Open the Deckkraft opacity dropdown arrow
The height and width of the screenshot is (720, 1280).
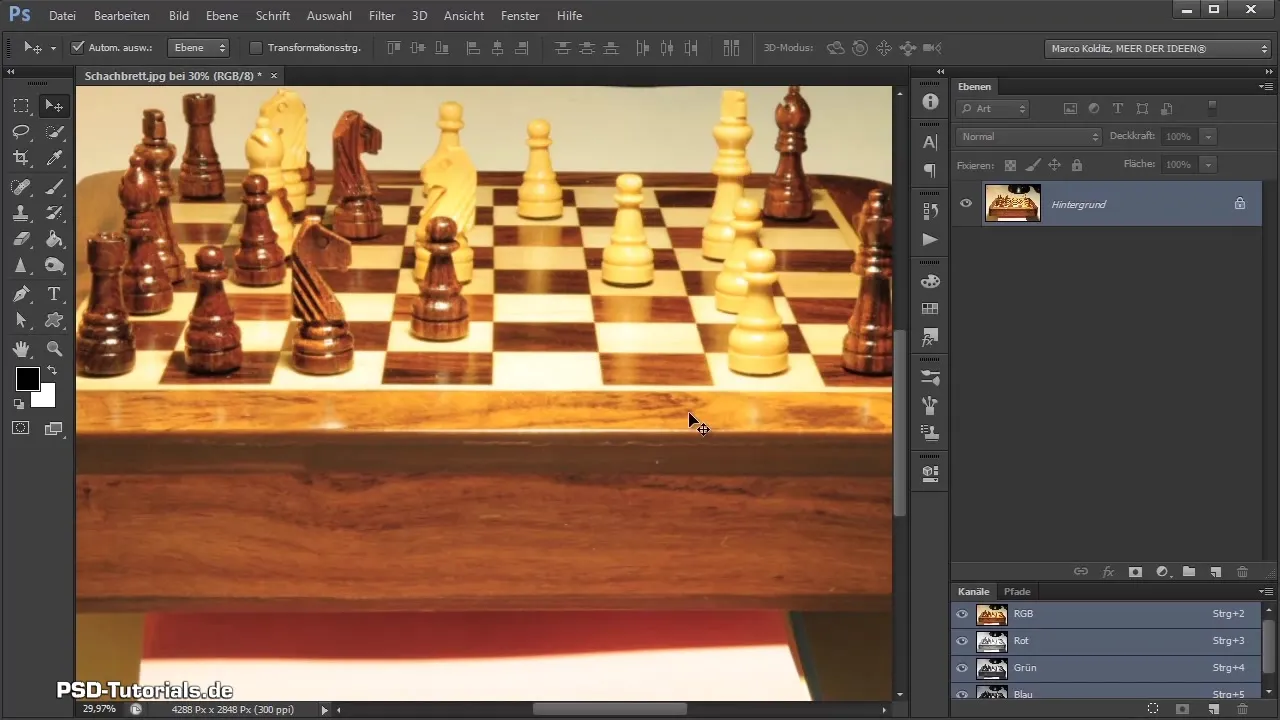(x=1209, y=136)
